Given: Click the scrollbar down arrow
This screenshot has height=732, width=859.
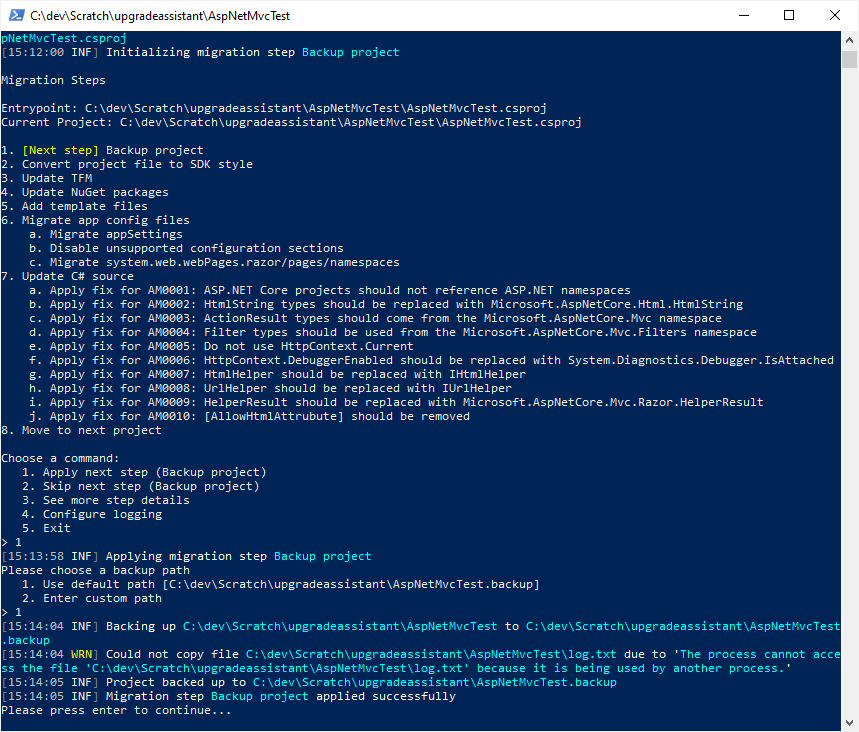Looking at the screenshot, I should click(x=849, y=723).
